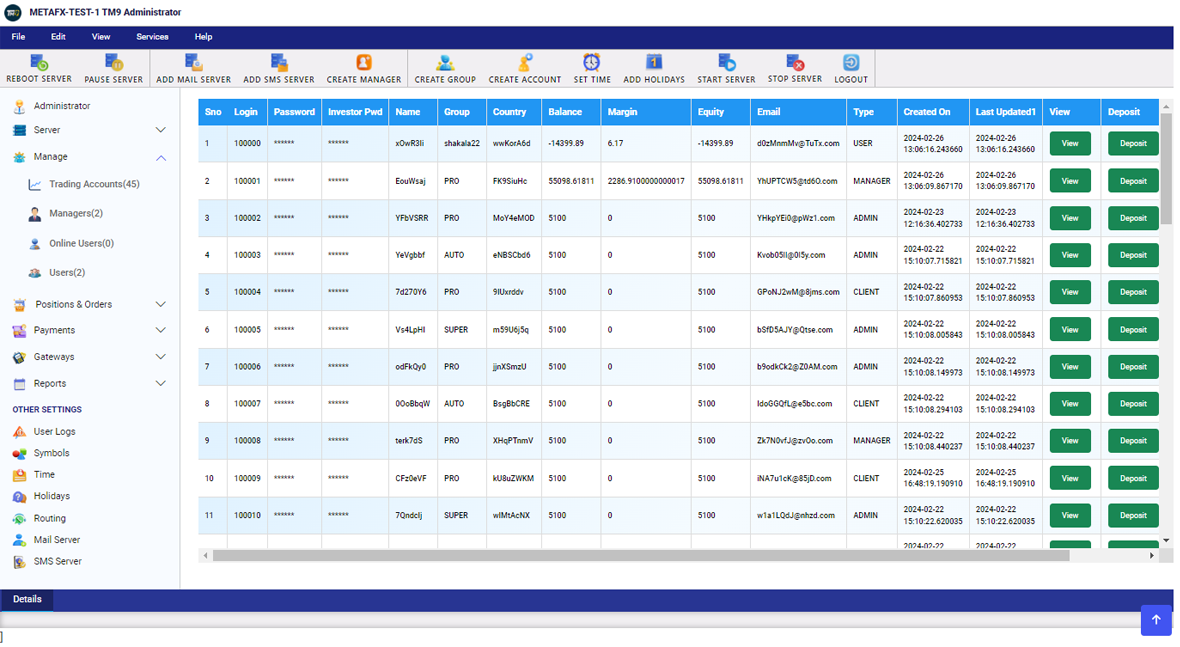
Task: Click the Administrator sidebar icon
Action: click(20, 106)
